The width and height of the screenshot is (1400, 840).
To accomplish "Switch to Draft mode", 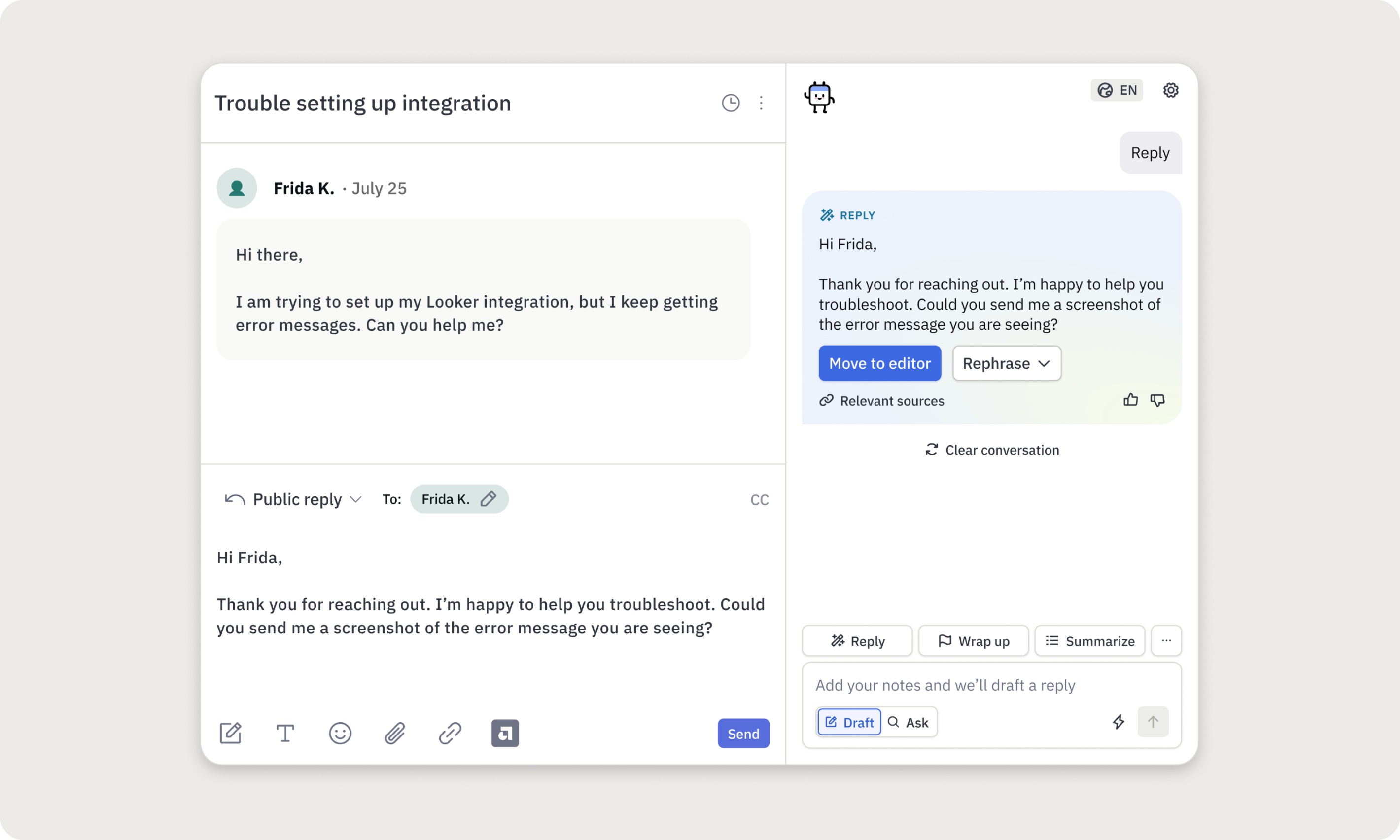I will pos(849,722).
